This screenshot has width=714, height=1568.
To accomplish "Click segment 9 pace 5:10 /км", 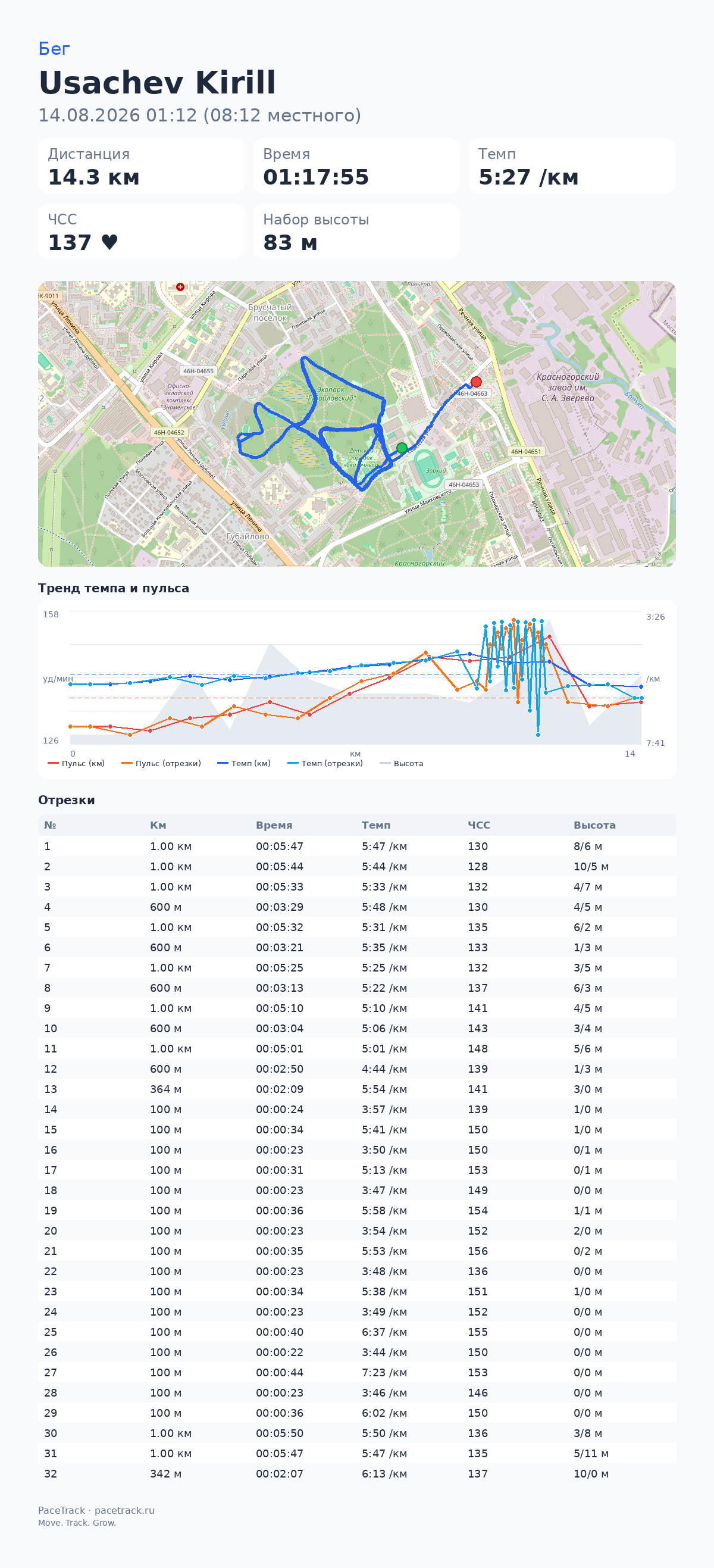I will point(384,1008).
